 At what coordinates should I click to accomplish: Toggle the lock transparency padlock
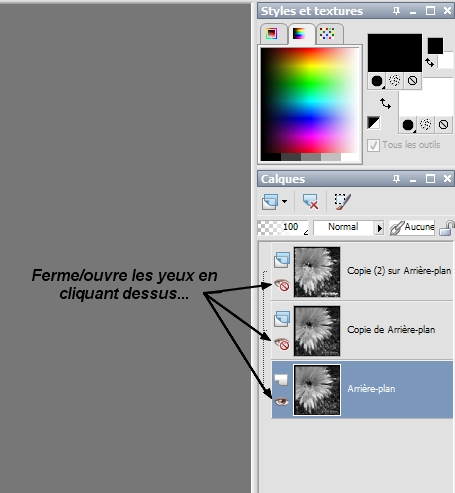447,228
